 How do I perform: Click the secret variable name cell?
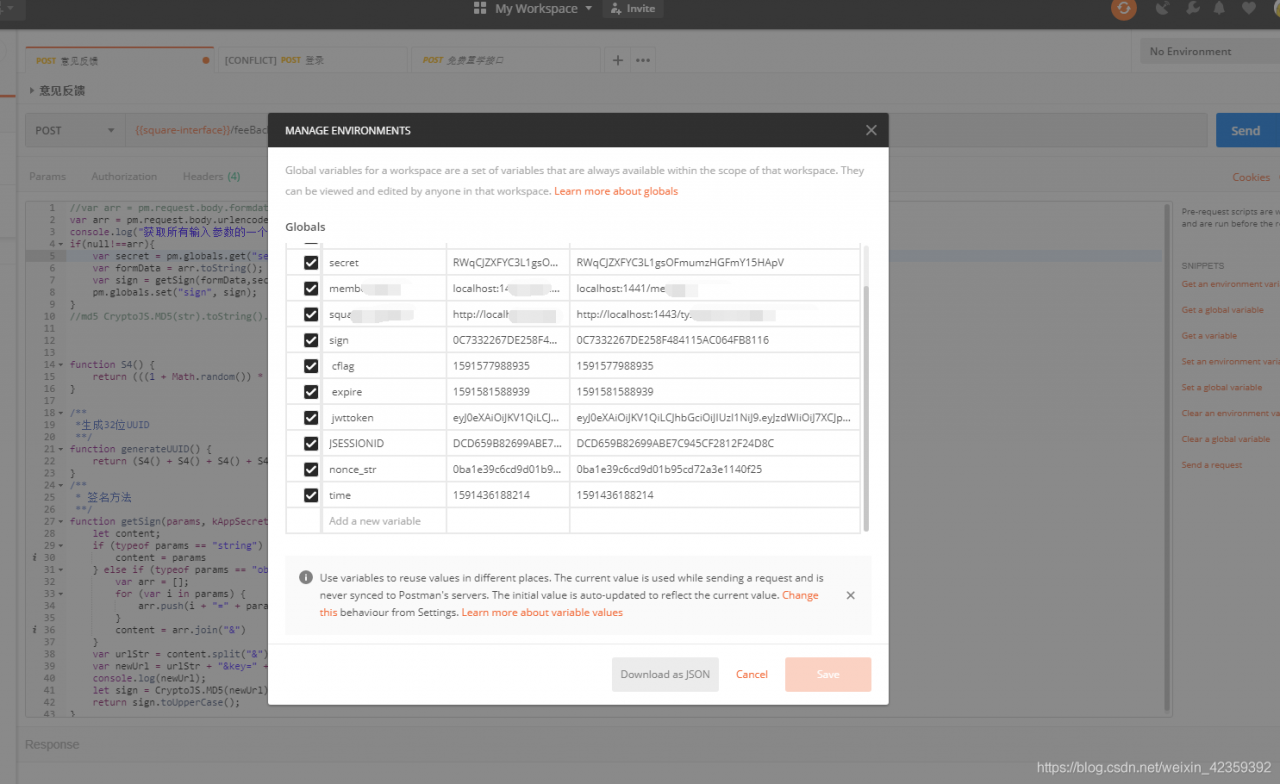(384, 262)
